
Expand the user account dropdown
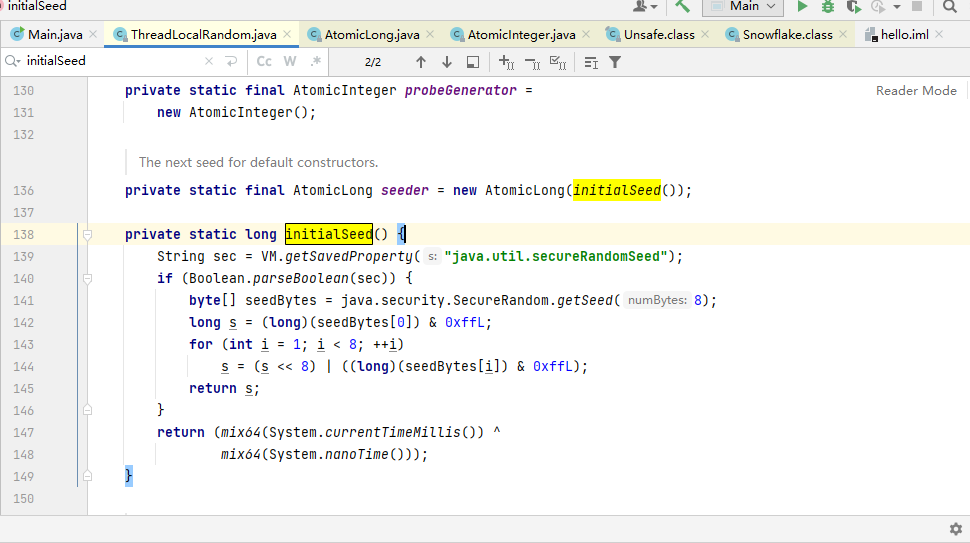pyautogui.click(x=645, y=6)
